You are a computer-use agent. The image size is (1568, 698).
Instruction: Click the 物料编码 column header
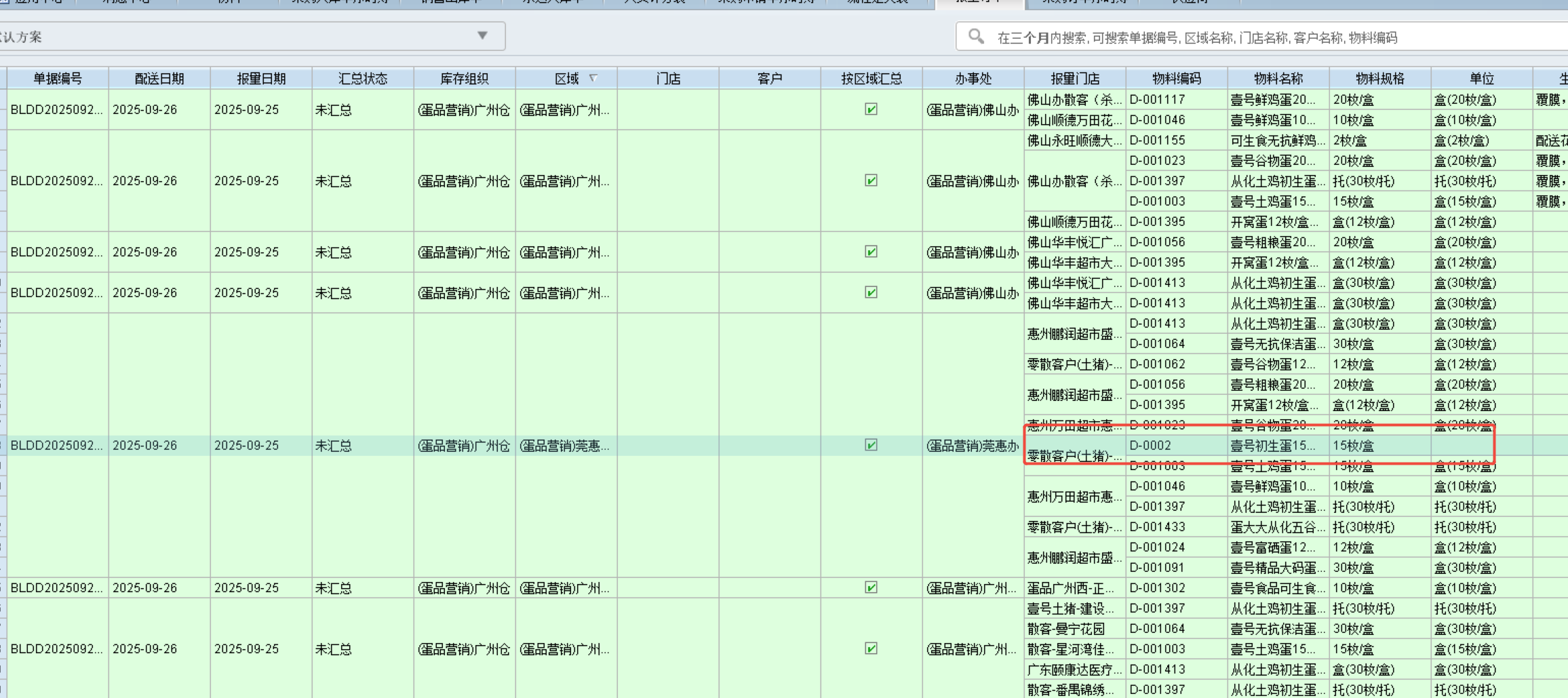point(1177,79)
